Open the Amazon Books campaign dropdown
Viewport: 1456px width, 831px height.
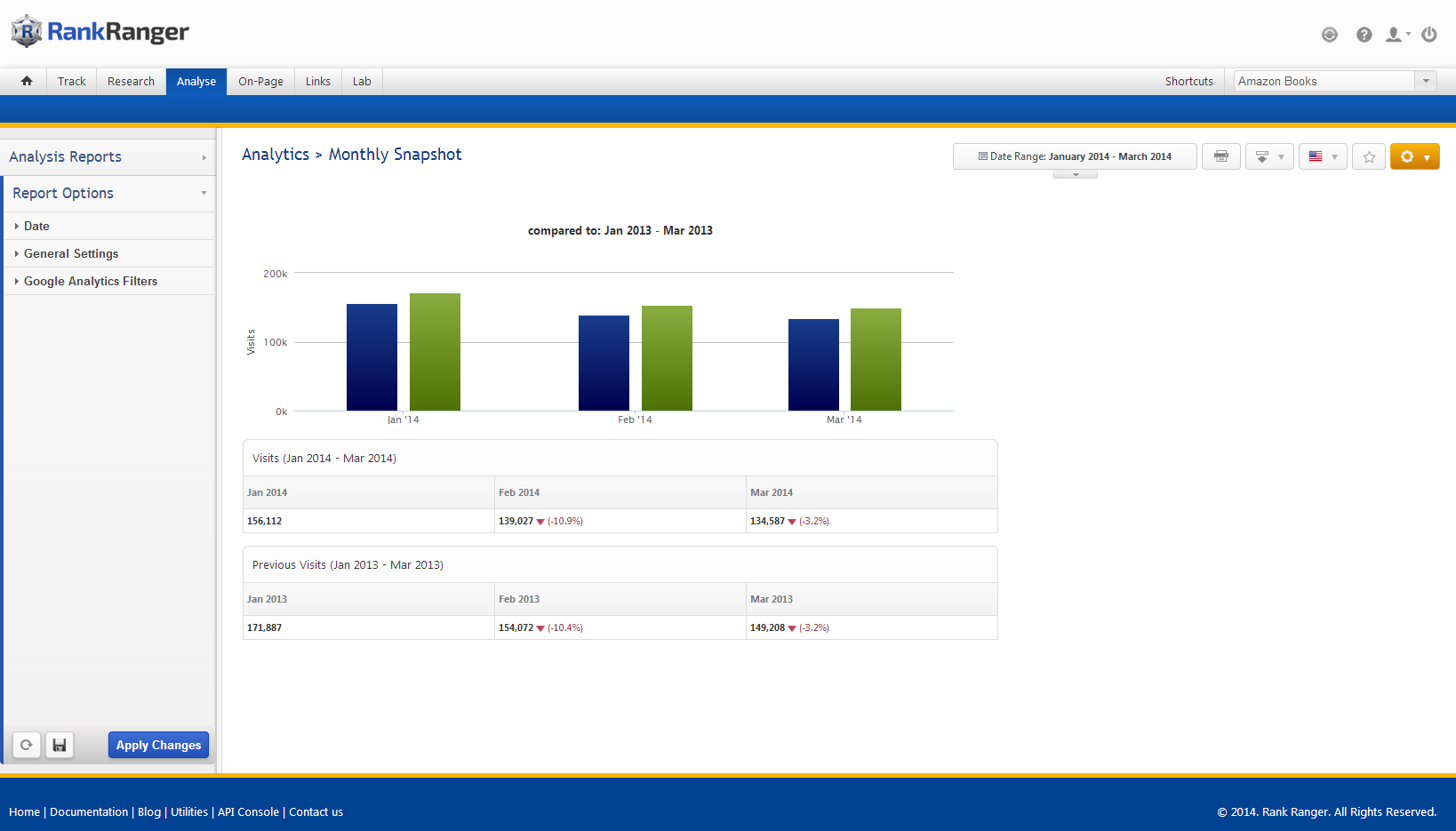click(1334, 81)
